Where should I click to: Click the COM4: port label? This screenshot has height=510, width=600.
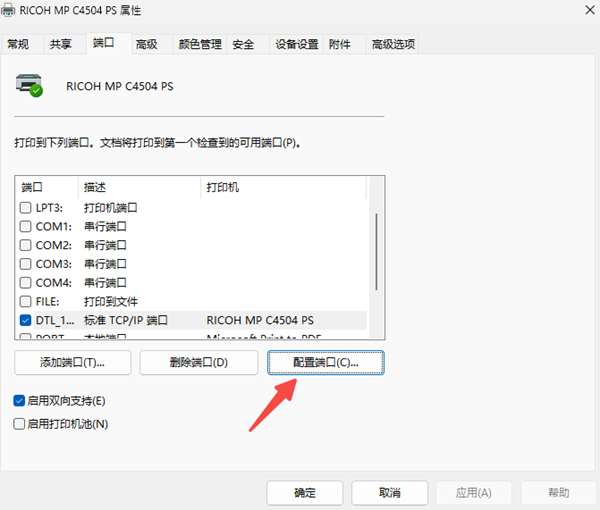click(x=54, y=283)
